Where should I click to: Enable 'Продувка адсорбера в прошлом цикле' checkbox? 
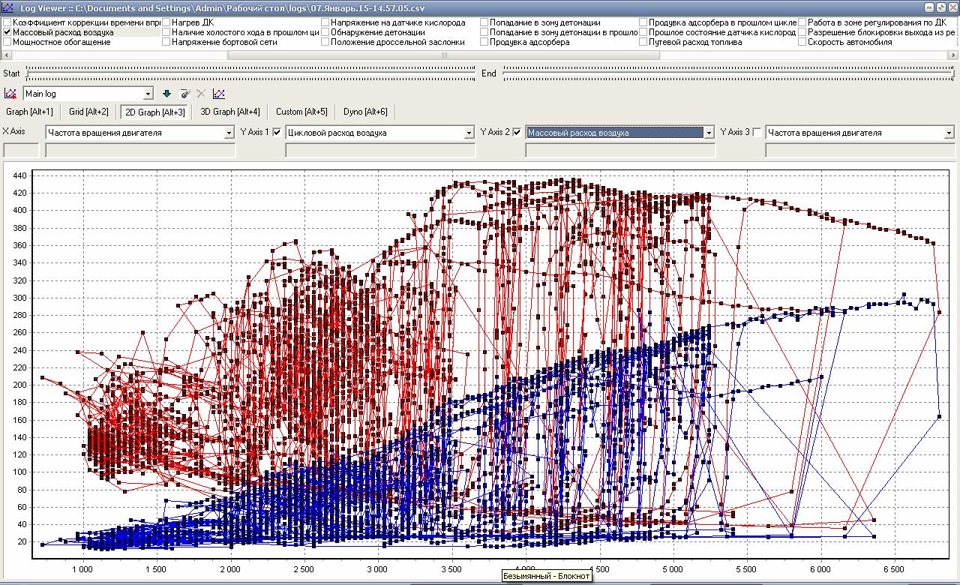pos(643,23)
